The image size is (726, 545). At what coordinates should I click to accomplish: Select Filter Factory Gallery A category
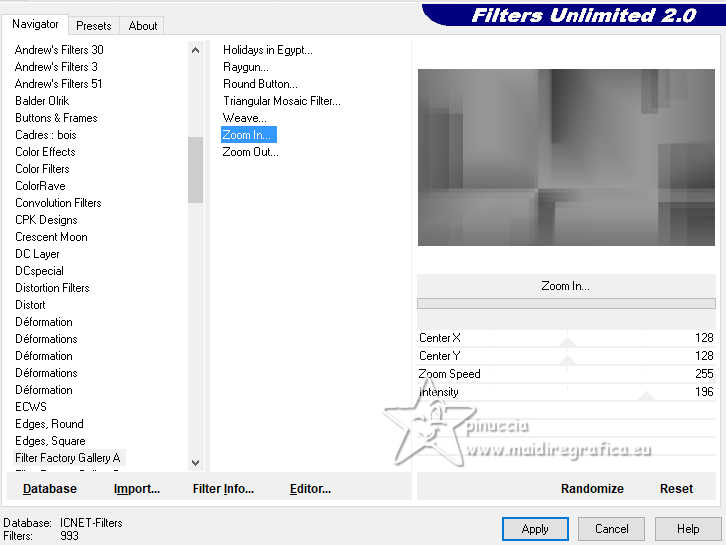point(68,458)
